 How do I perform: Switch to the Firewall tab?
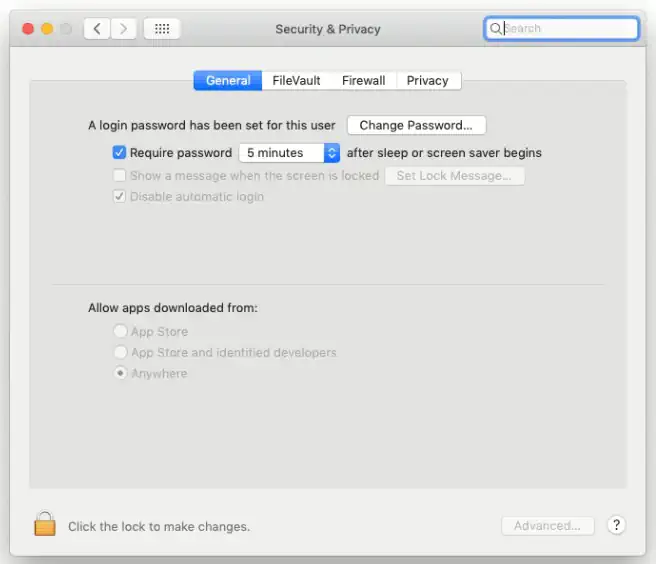pyautogui.click(x=363, y=80)
